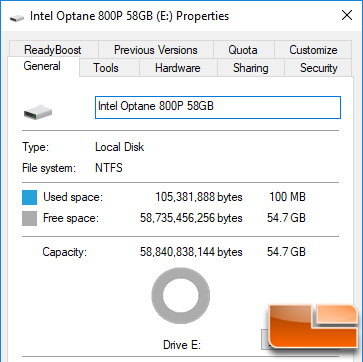363x362 pixels.
Task: Click the drive usage donut chart
Action: click(x=181, y=296)
